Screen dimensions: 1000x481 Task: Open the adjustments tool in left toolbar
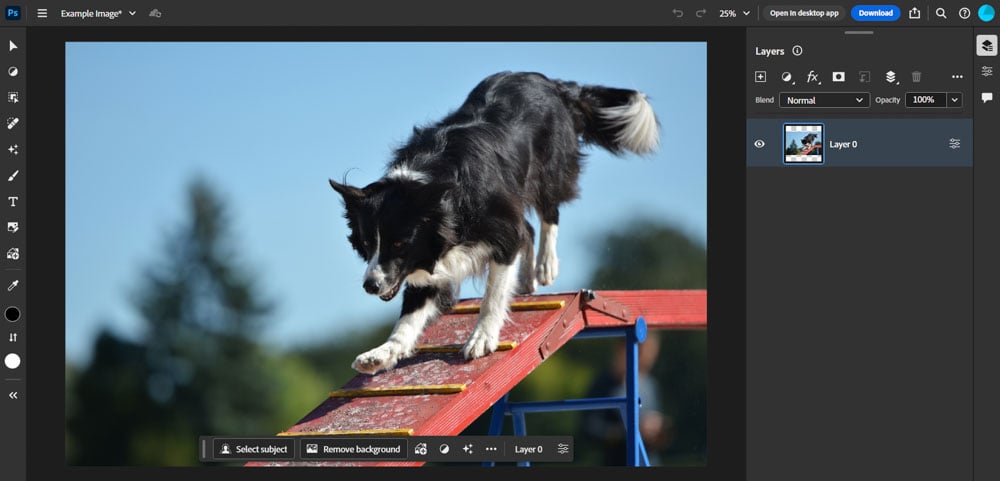tap(13, 71)
